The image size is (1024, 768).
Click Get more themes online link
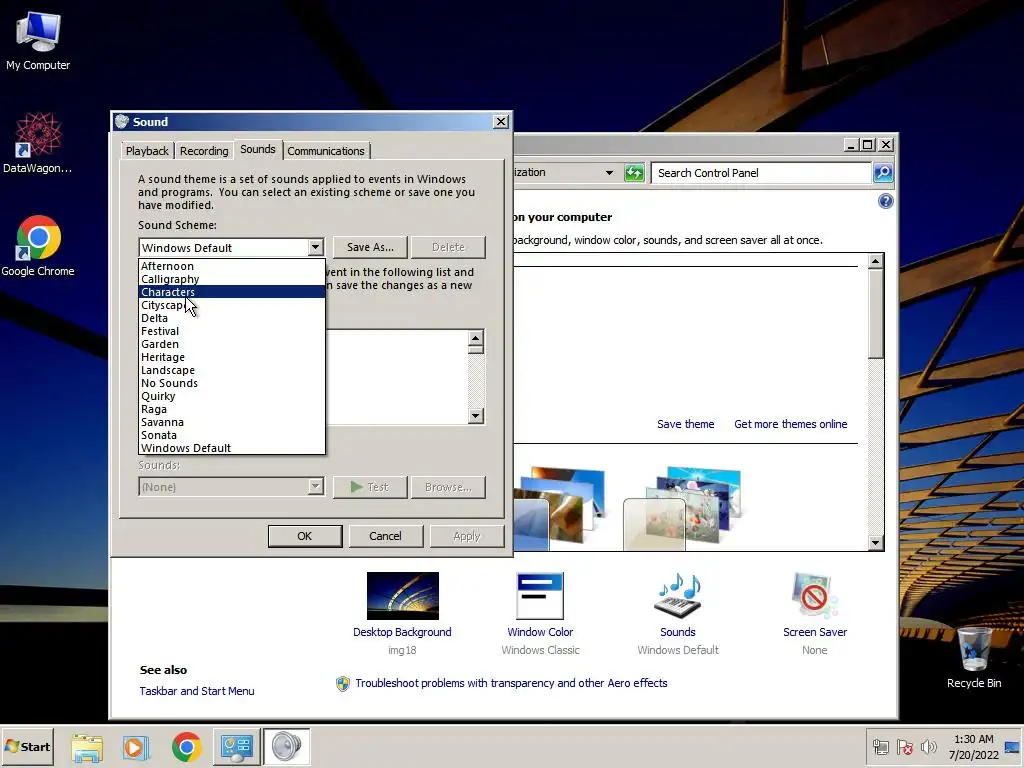point(790,424)
